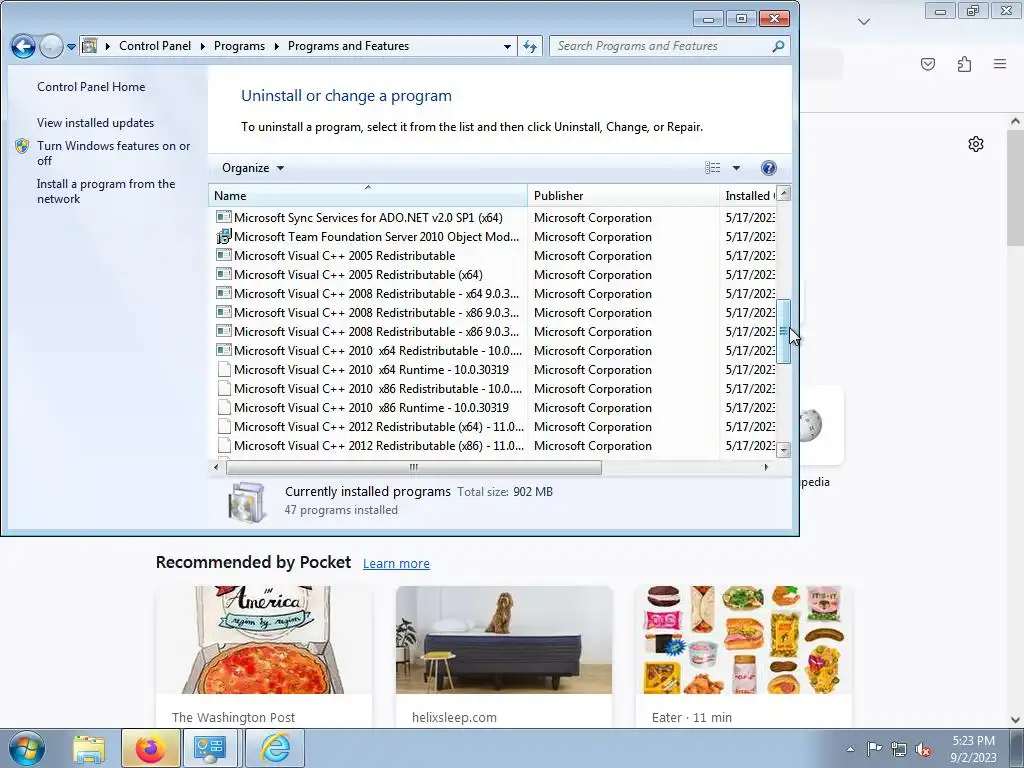Open Action Center flag icon

[874, 748]
